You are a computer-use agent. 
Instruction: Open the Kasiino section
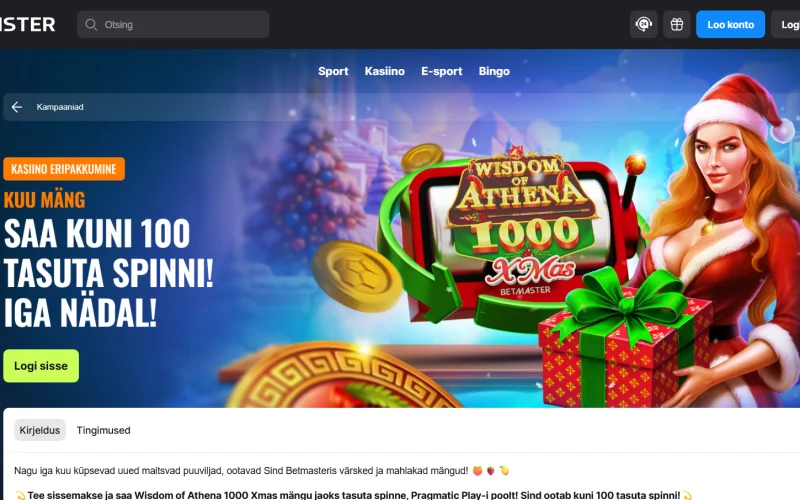click(x=385, y=71)
